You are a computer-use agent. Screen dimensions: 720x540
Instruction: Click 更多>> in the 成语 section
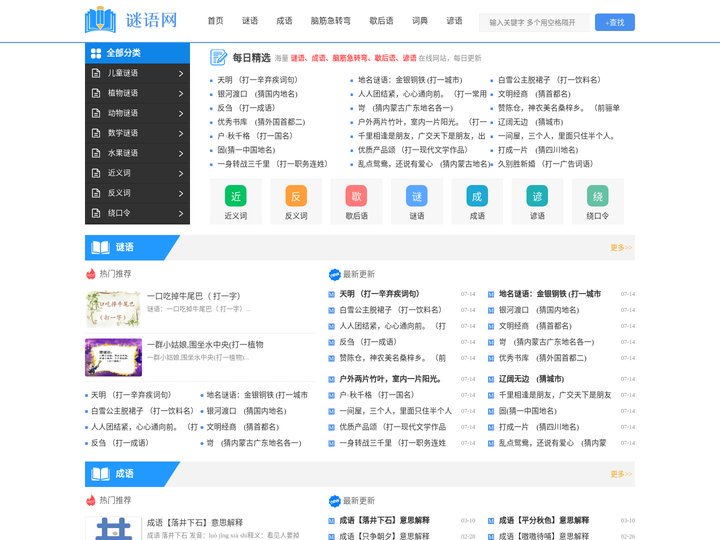point(621,474)
